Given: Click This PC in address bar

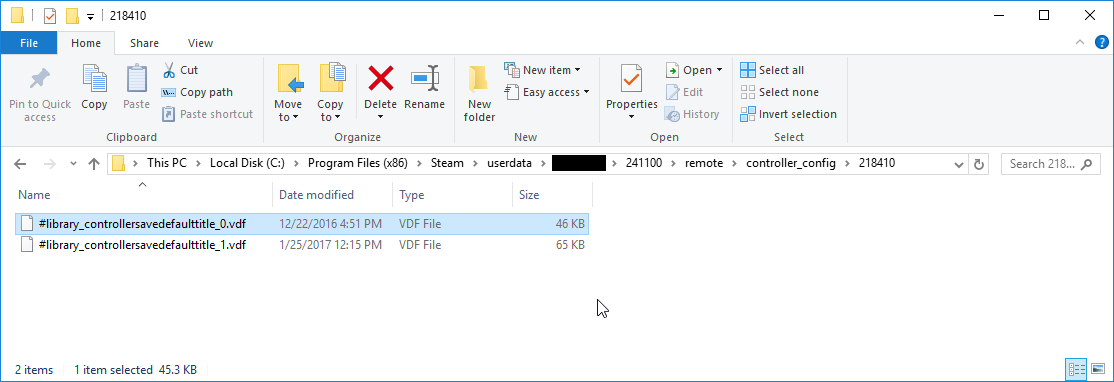Looking at the screenshot, I should tap(167, 163).
